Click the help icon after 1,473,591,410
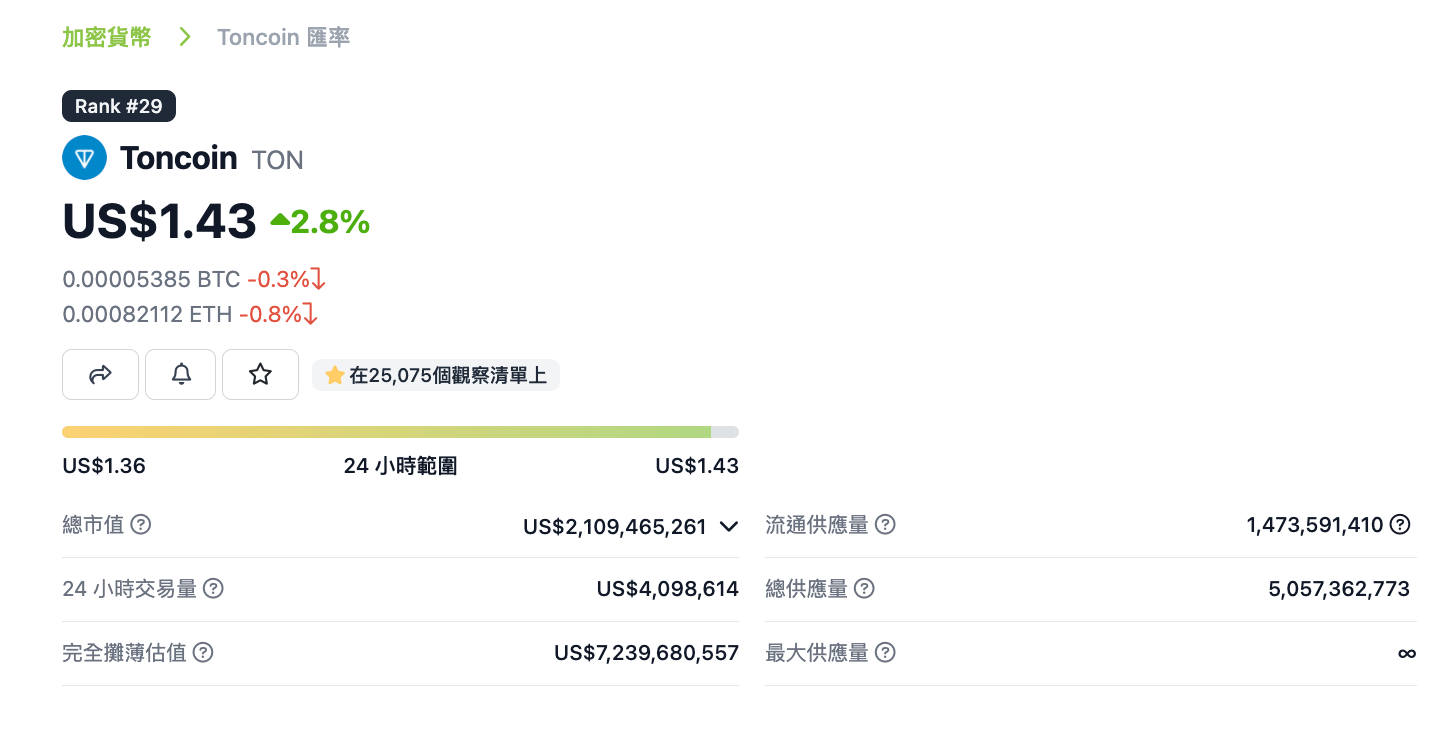1451x731 pixels. tap(1399, 524)
